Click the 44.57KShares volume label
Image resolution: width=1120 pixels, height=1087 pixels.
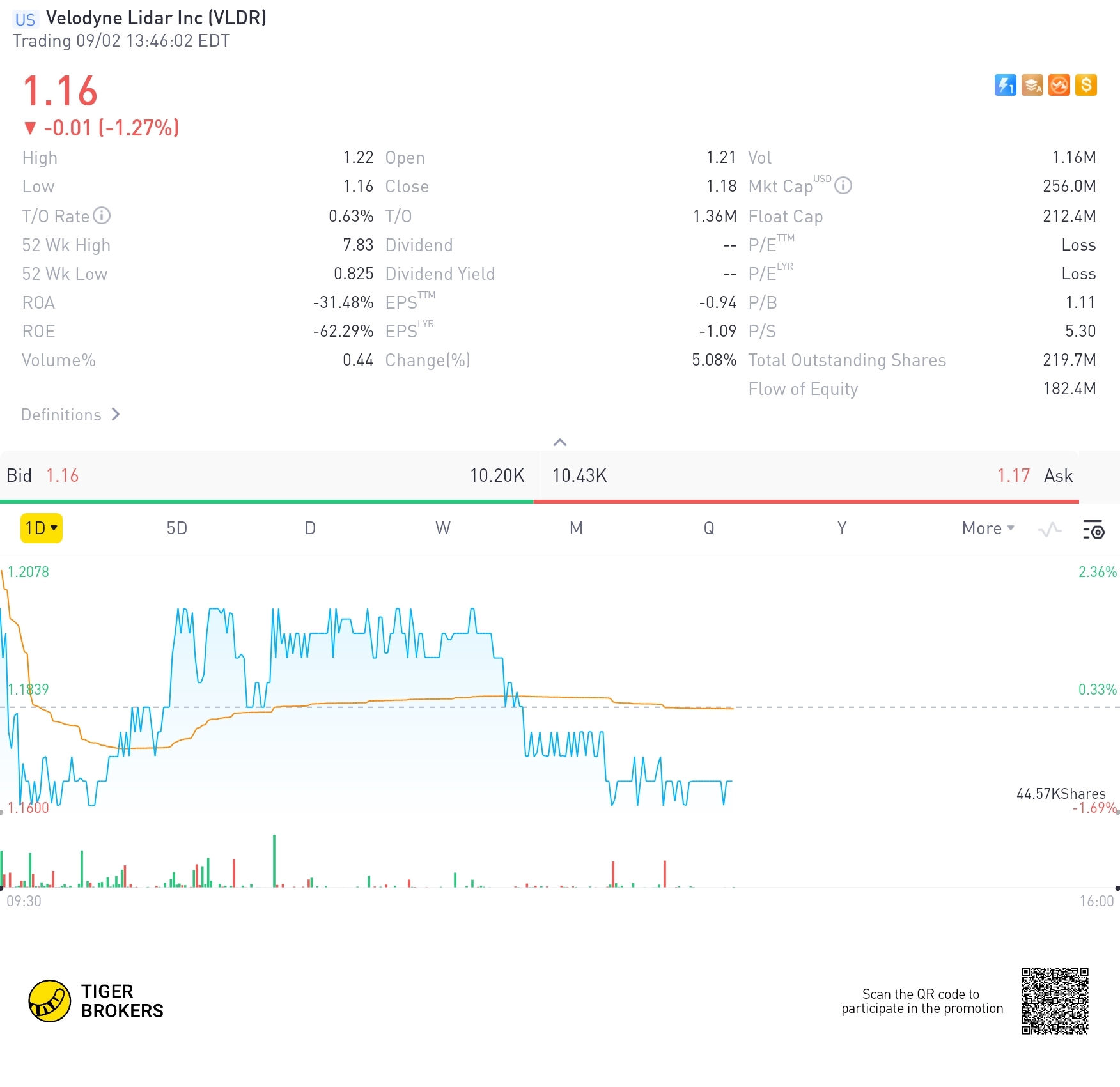pyautogui.click(x=1061, y=794)
